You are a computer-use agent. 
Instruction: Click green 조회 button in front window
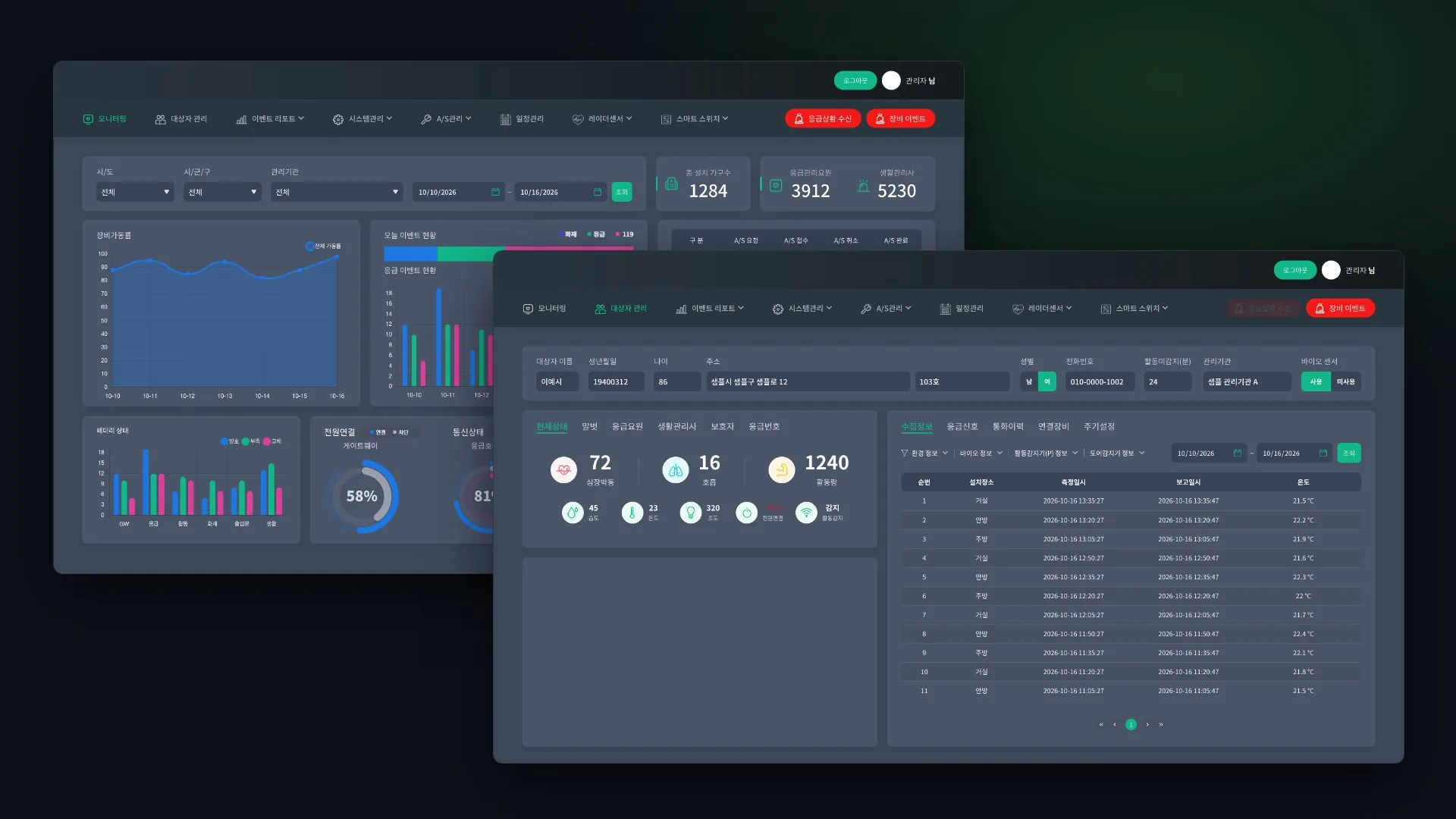tap(1348, 453)
